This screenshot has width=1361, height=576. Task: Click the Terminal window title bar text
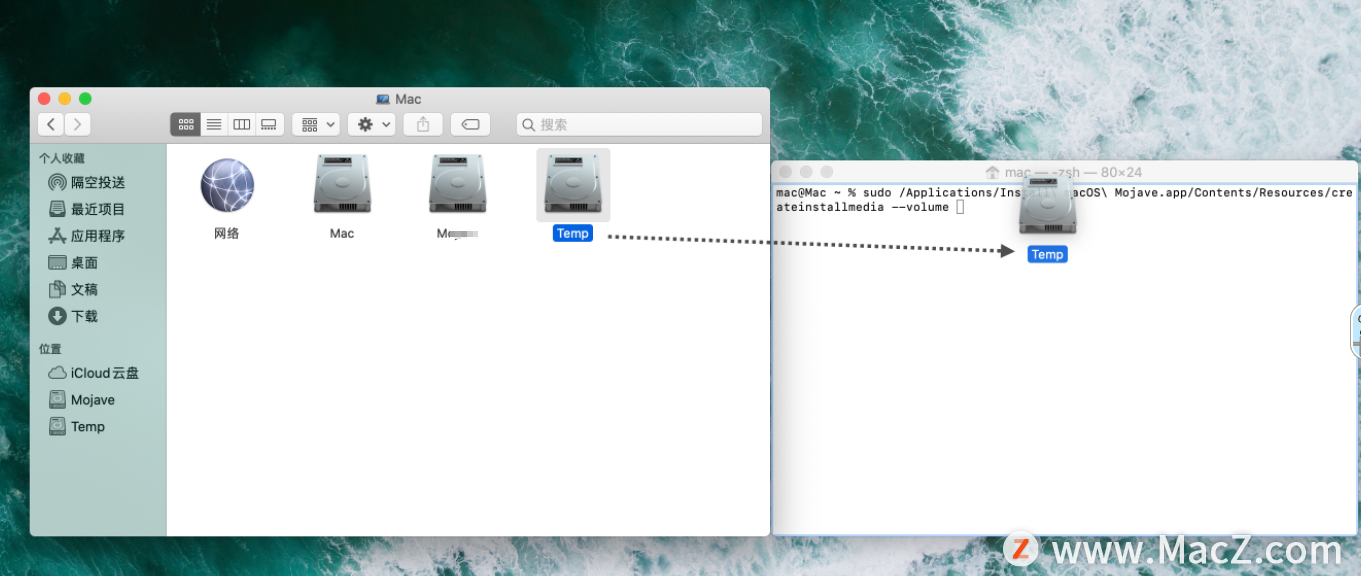(1073, 172)
